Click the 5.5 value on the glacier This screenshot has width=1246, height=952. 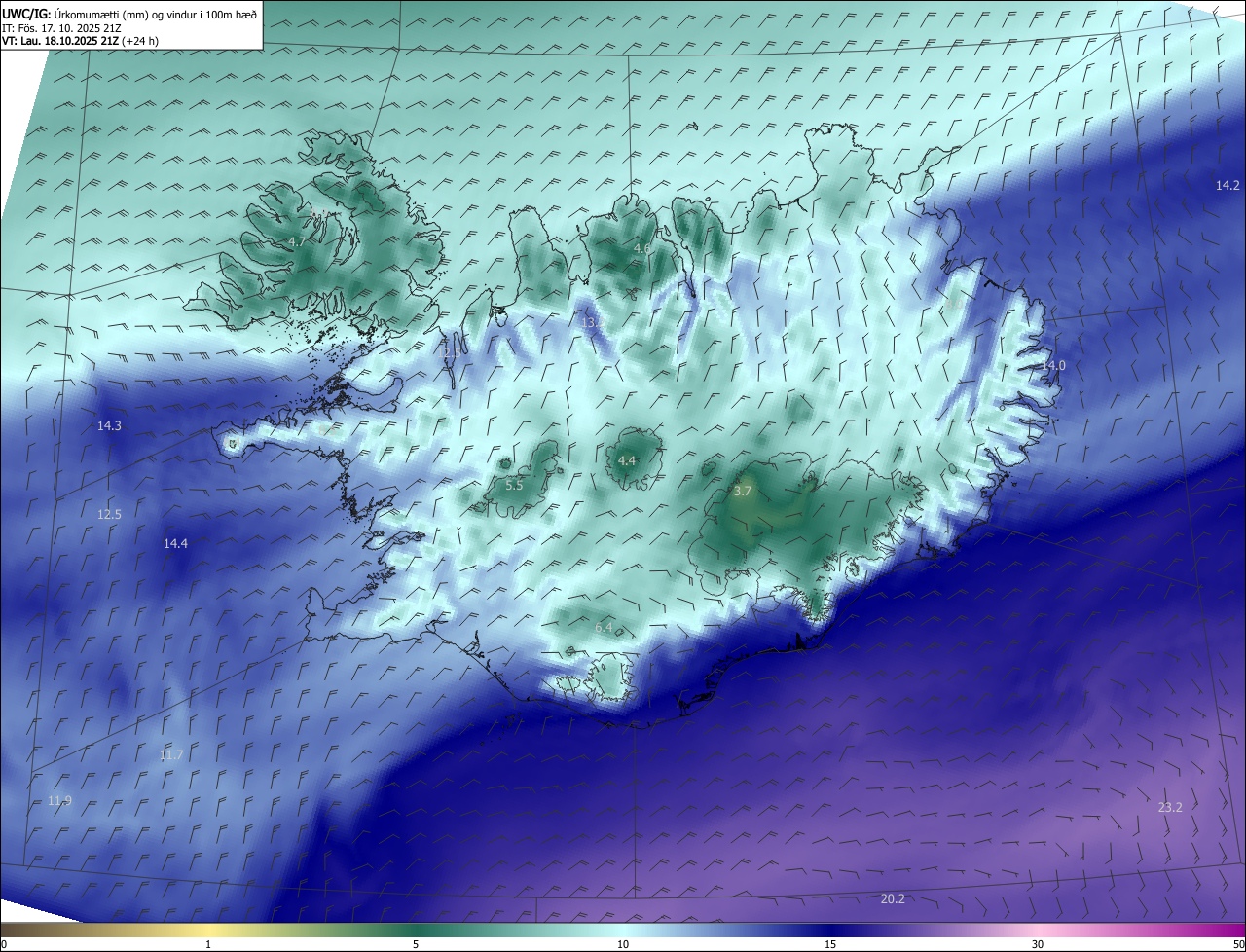tap(514, 485)
